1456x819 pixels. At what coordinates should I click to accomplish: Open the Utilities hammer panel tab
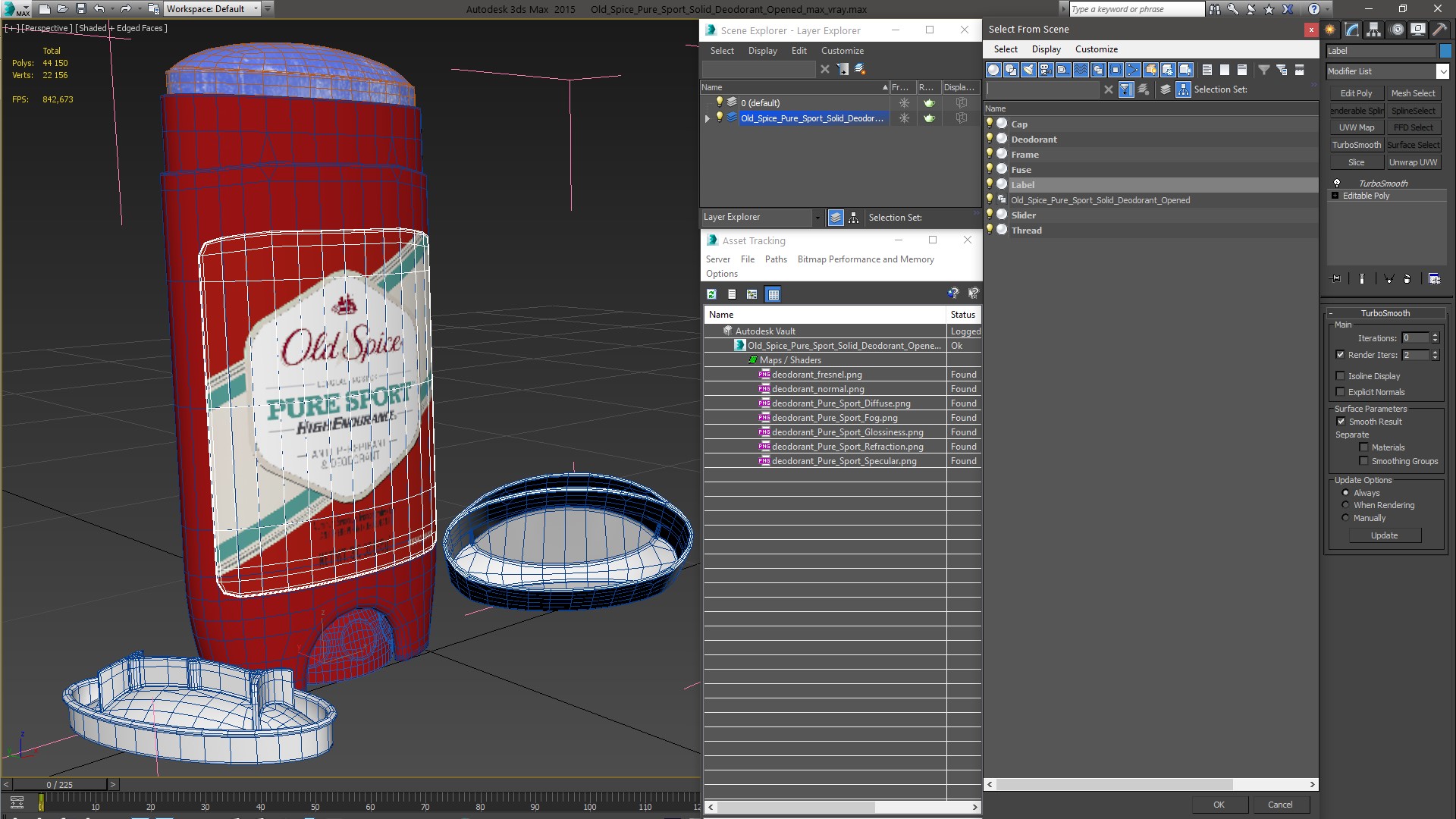(1439, 30)
